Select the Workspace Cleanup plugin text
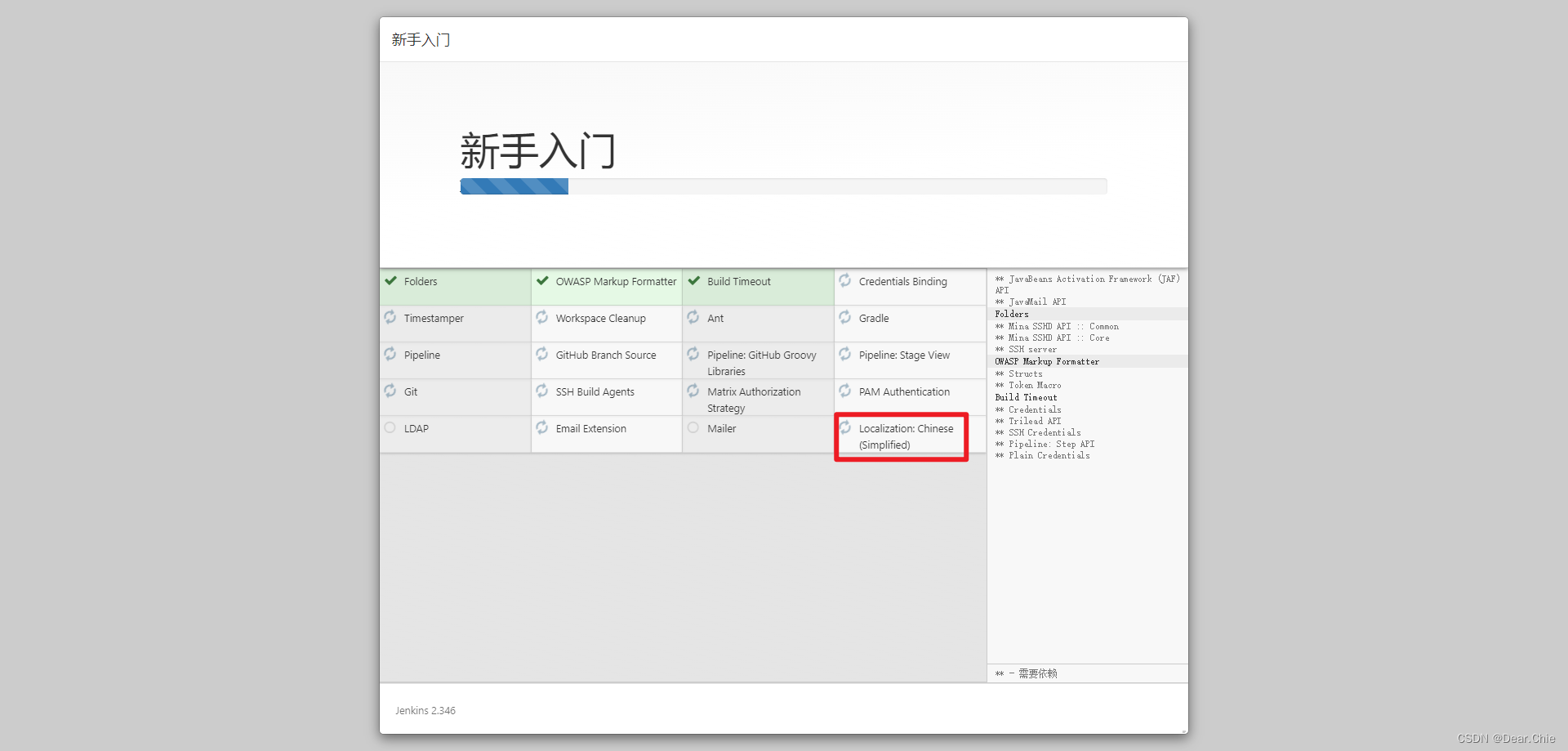The width and height of the screenshot is (1568, 751). 601,319
